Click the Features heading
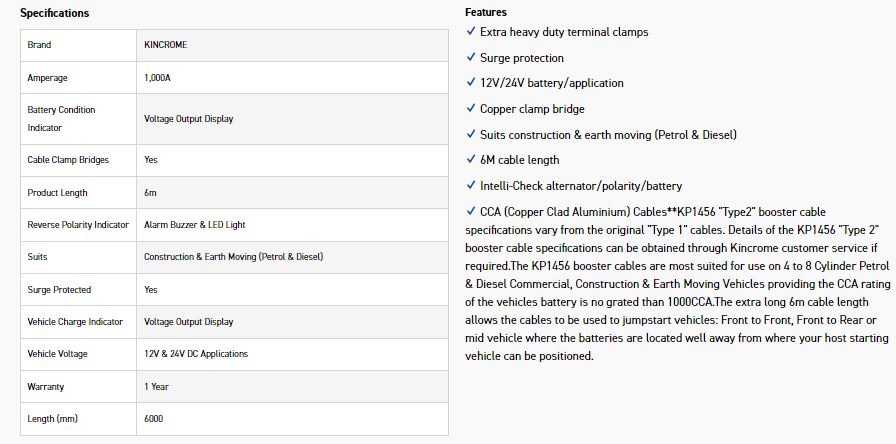Screen dimensions: 896x444 coord(486,12)
